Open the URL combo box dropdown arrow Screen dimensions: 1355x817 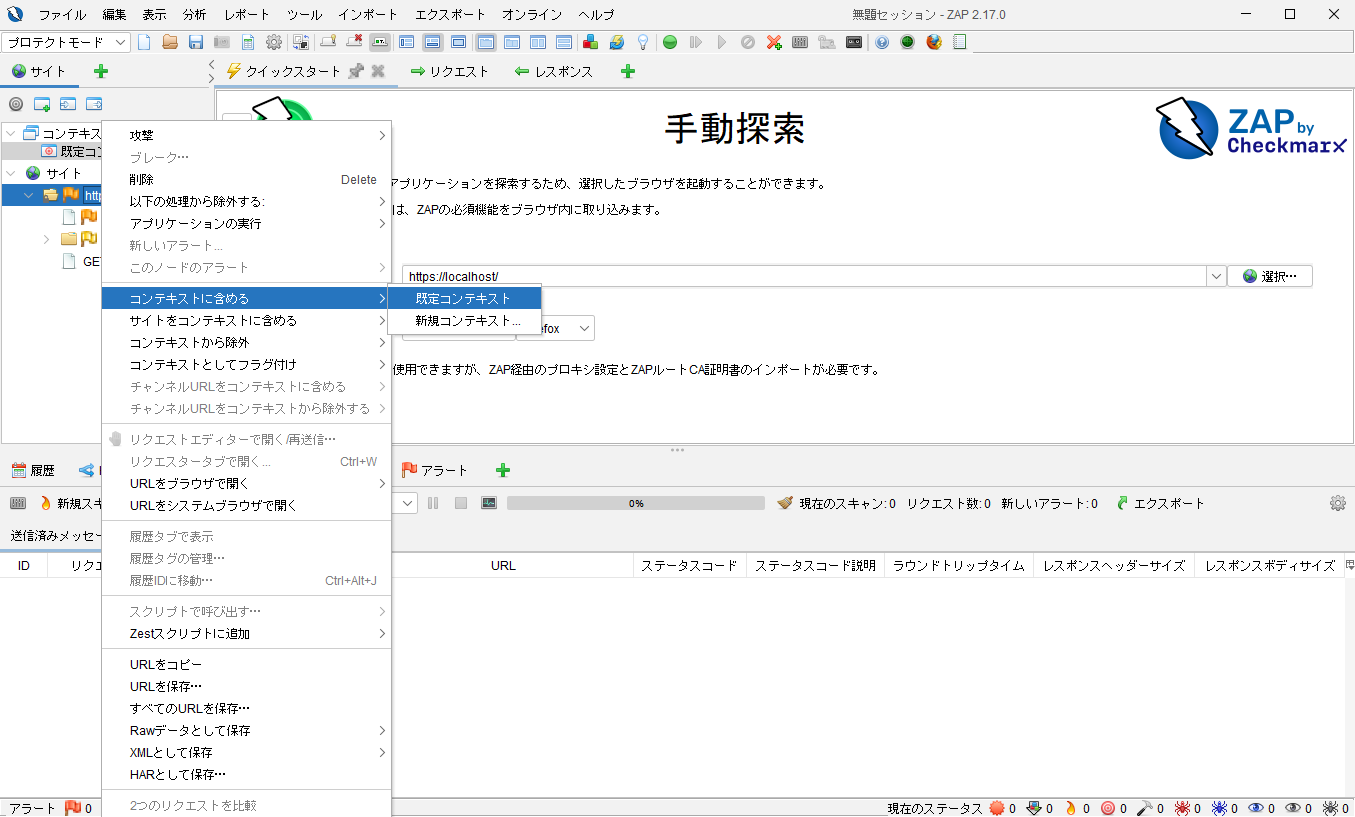(x=1216, y=276)
